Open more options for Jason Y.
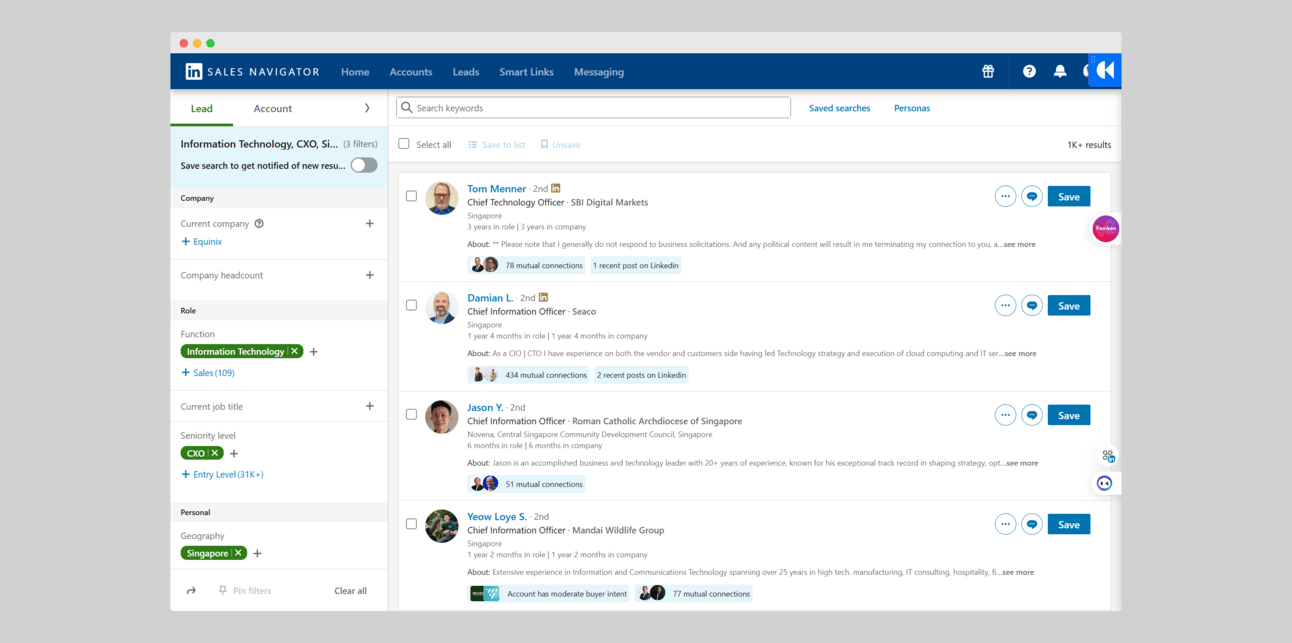 pos(1005,415)
